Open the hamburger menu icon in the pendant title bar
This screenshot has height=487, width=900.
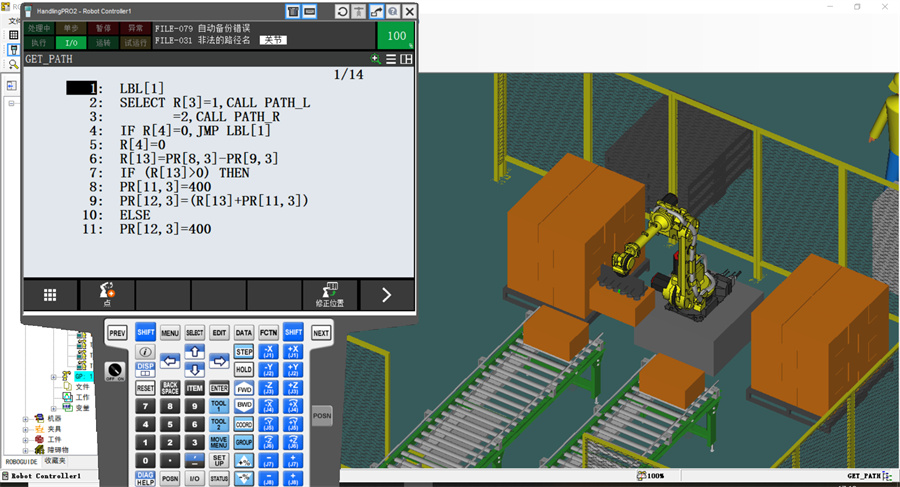391,59
